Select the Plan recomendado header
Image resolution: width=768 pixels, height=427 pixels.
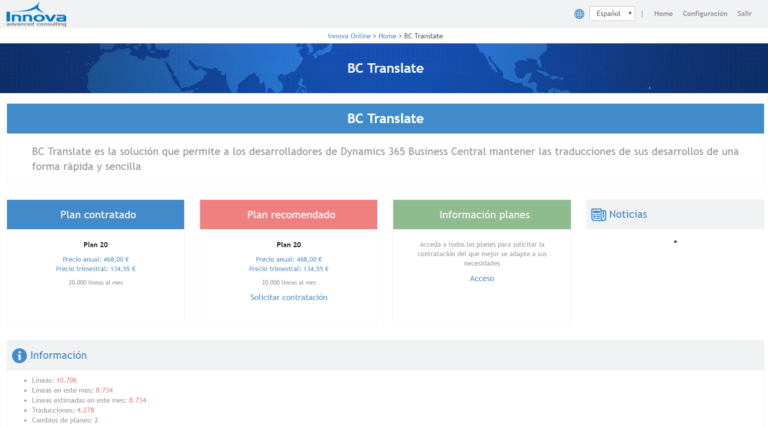point(288,214)
